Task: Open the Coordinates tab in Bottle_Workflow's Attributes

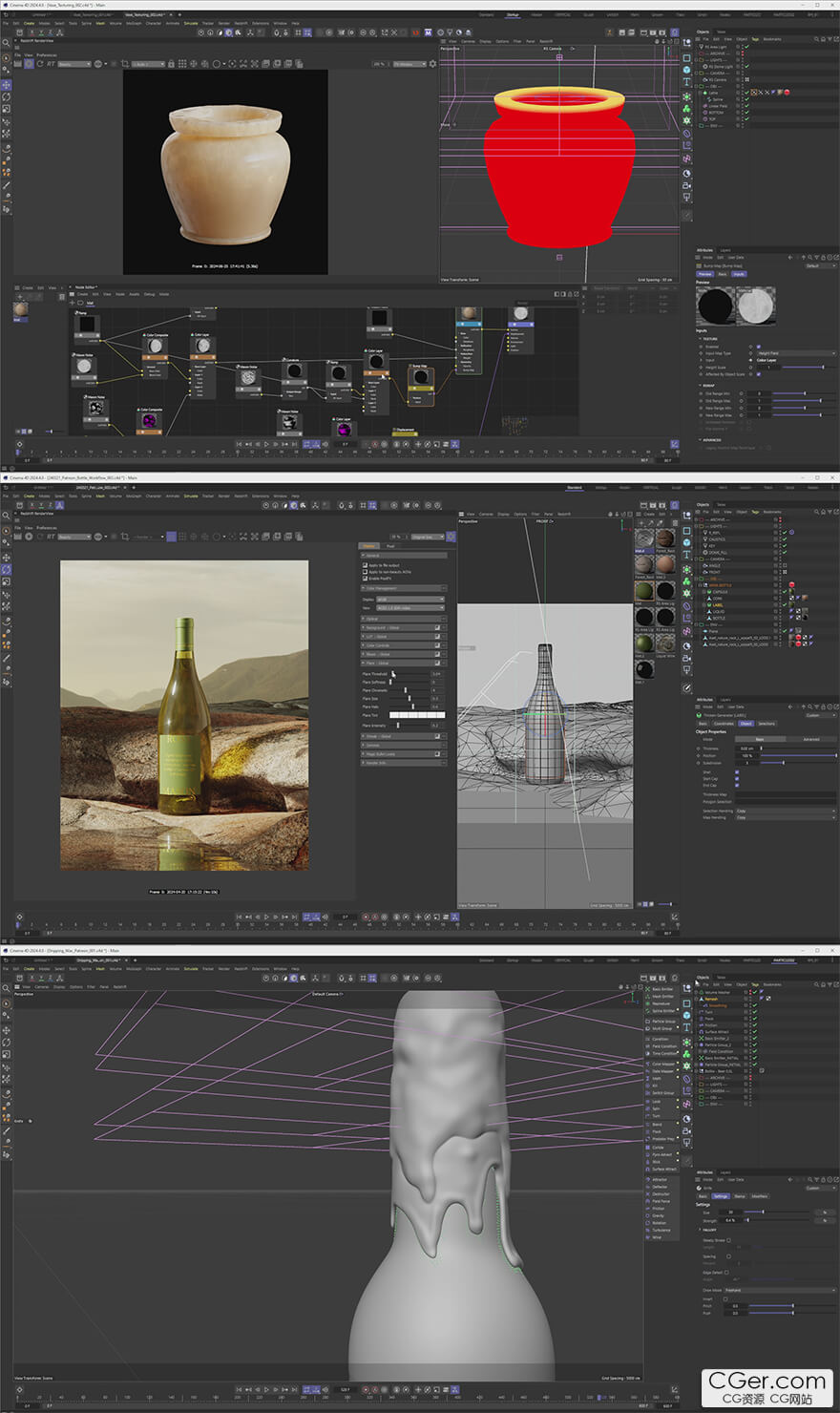Action: tap(724, 723)
